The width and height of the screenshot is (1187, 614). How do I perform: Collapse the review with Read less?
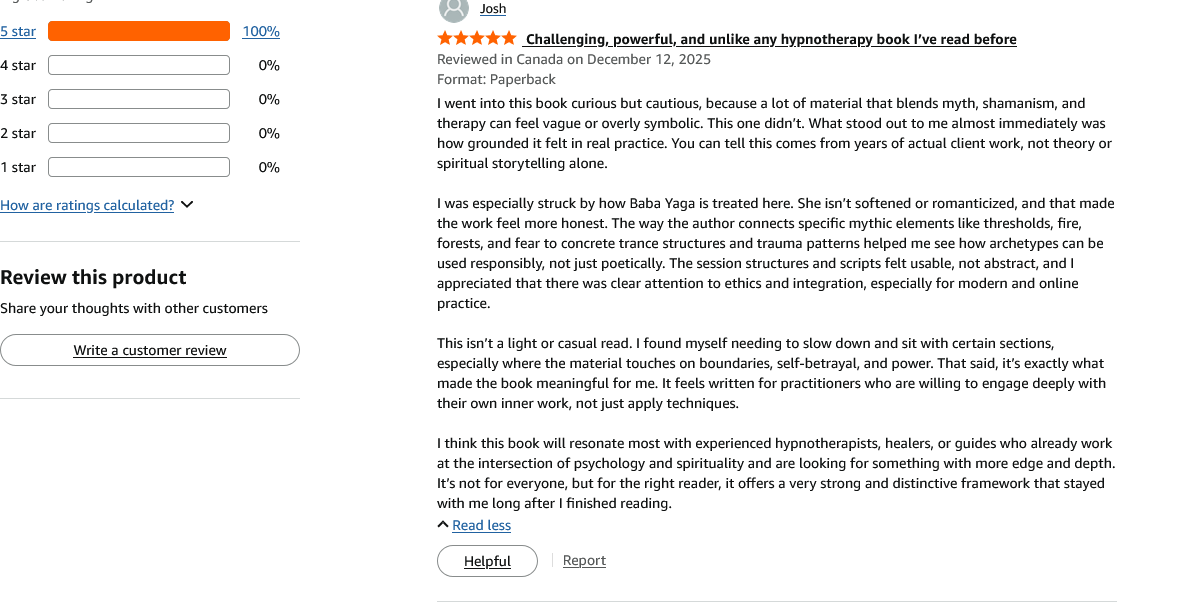point(481,525)
